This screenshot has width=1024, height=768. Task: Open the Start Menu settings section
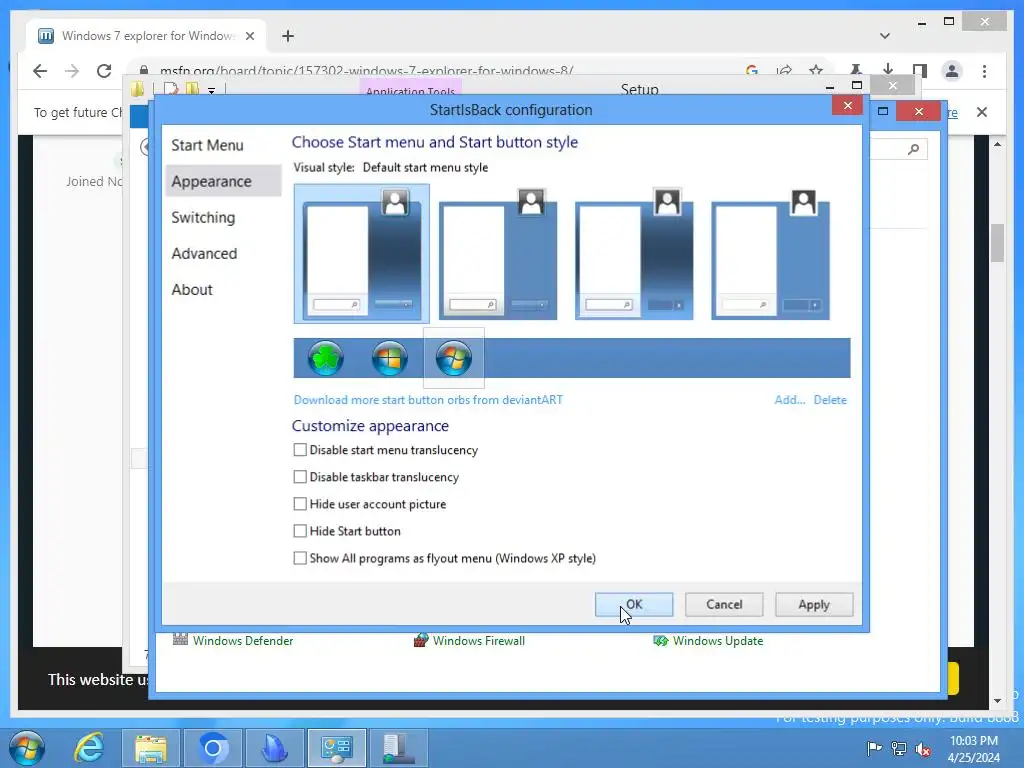click(207, 145)
